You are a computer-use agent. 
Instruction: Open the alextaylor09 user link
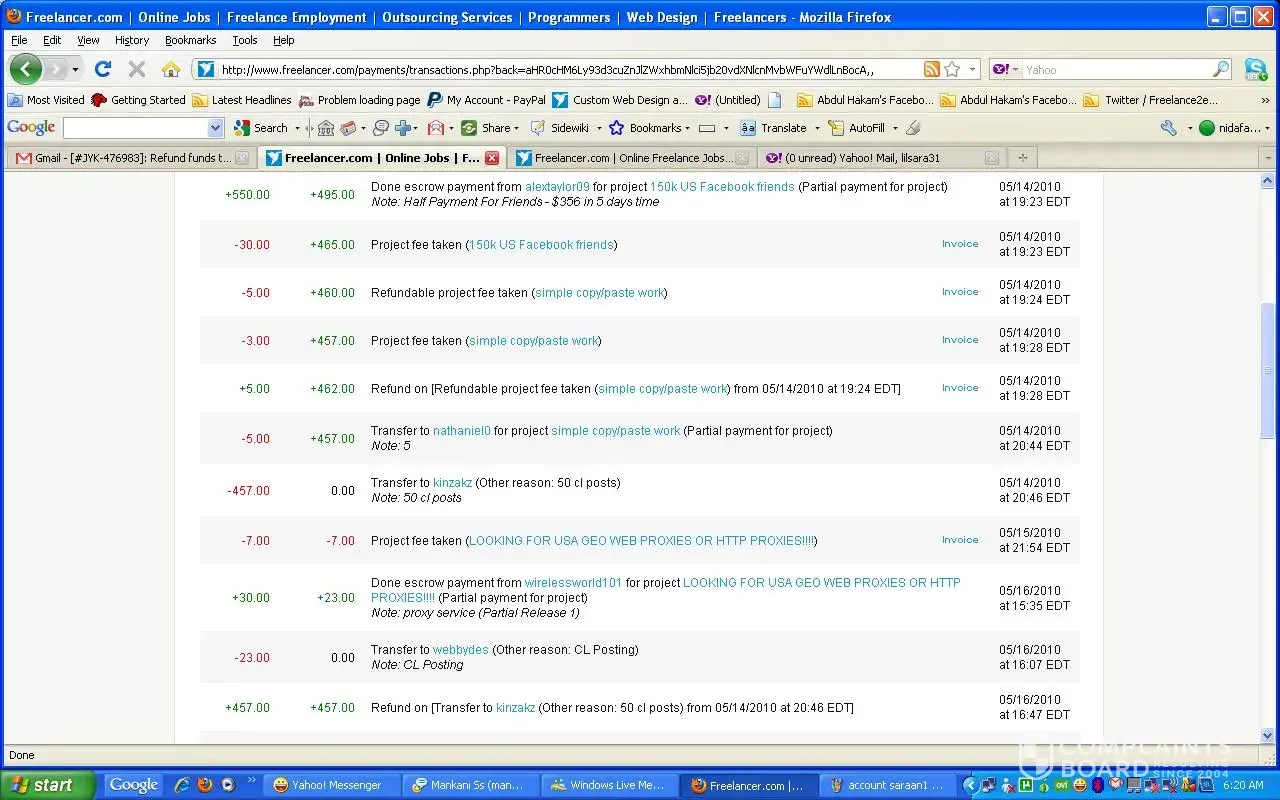[x=557, y=187]
